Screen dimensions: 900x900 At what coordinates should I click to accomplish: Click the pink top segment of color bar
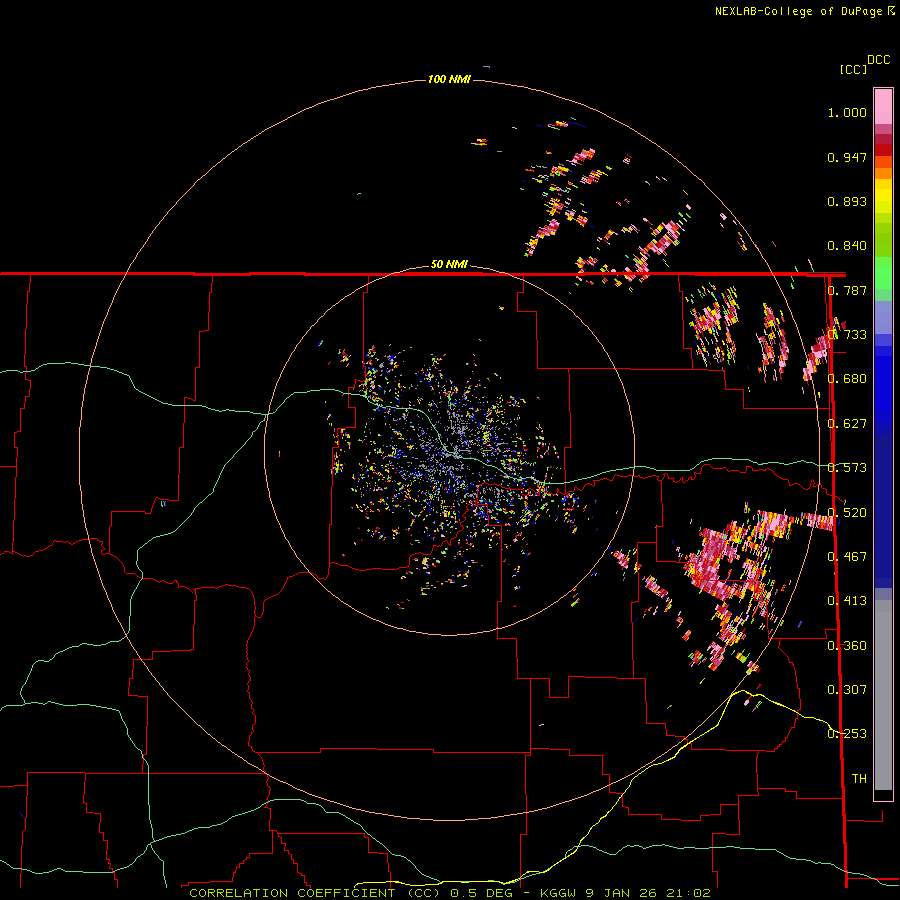click(883, 106)
